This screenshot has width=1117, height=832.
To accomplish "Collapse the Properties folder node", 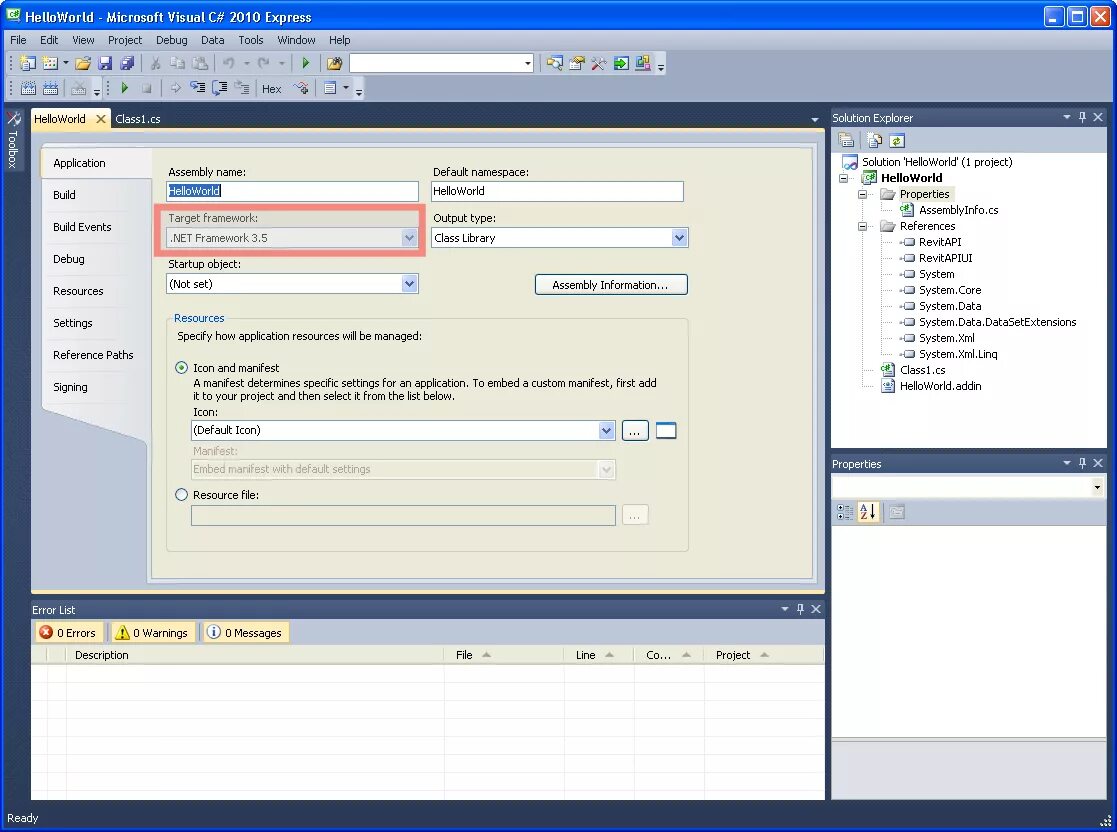I will point(863,194).
